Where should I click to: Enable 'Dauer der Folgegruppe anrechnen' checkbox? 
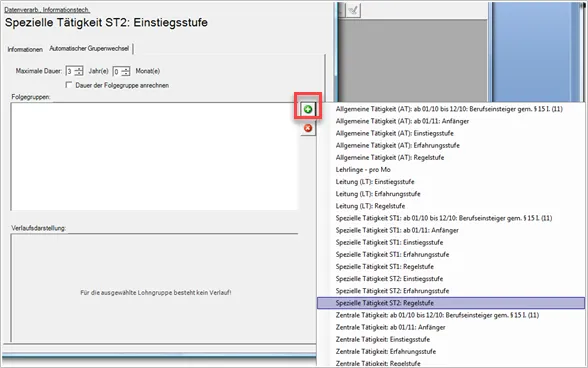click(69, 85)
